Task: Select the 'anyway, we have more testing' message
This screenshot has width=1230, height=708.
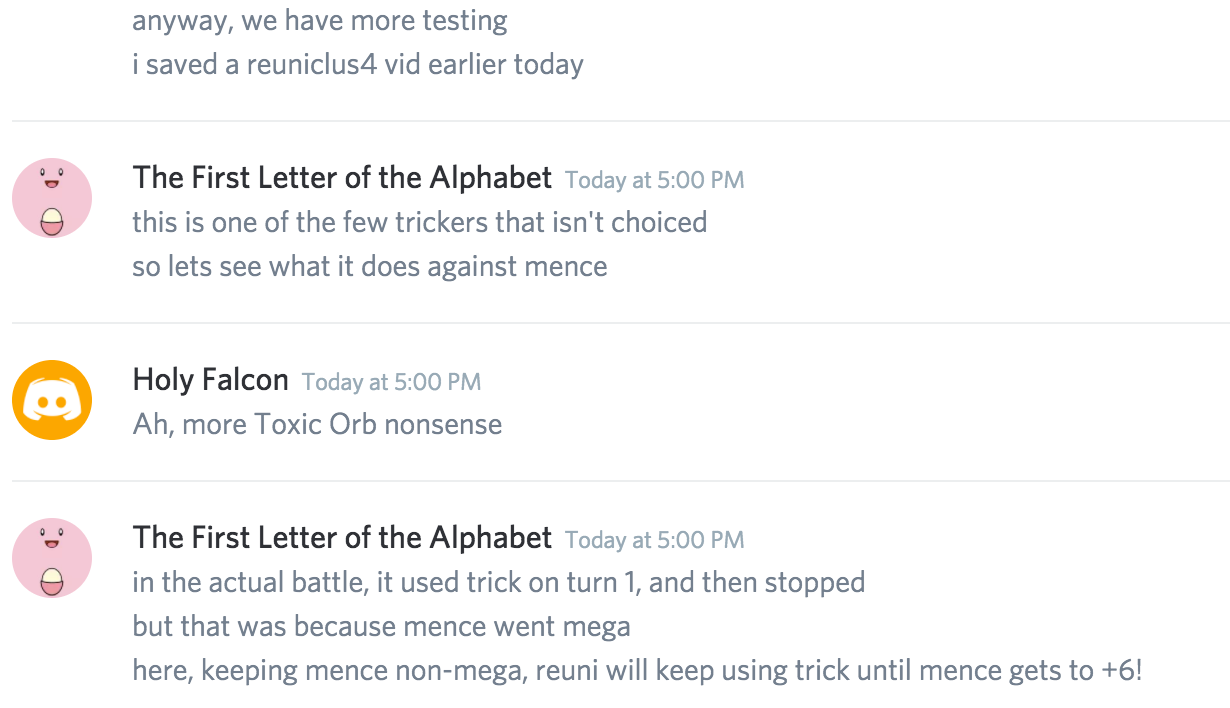Action: tap(320, 20)
